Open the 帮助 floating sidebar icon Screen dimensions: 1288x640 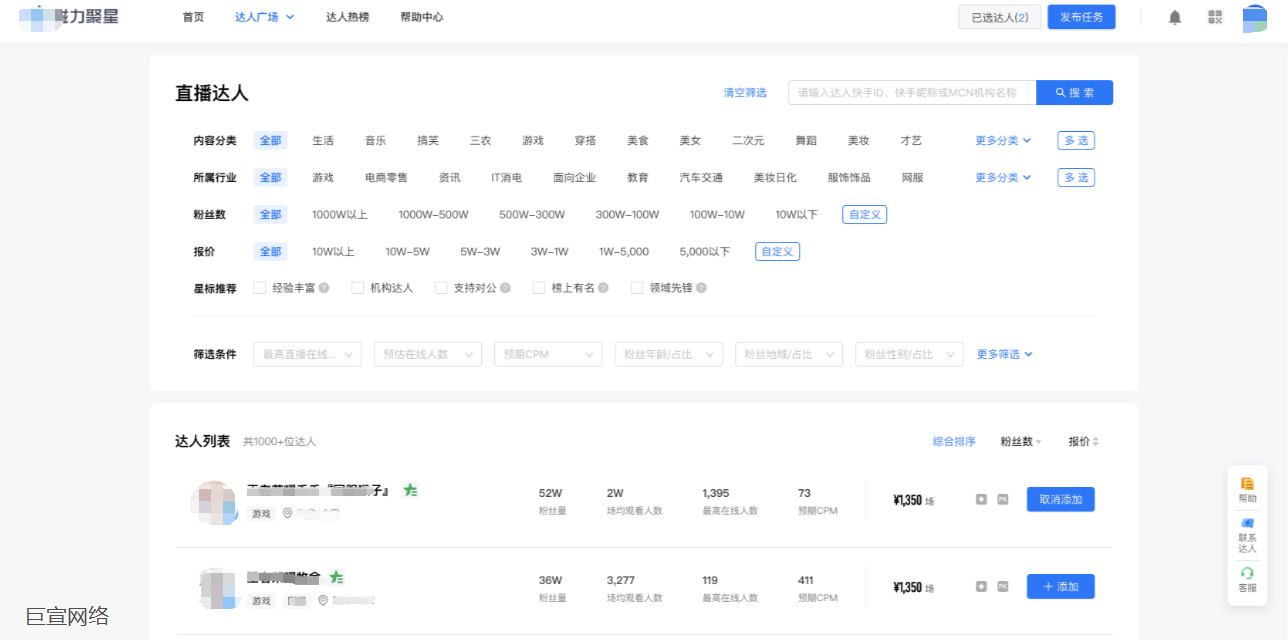(x=1247, y=488)
